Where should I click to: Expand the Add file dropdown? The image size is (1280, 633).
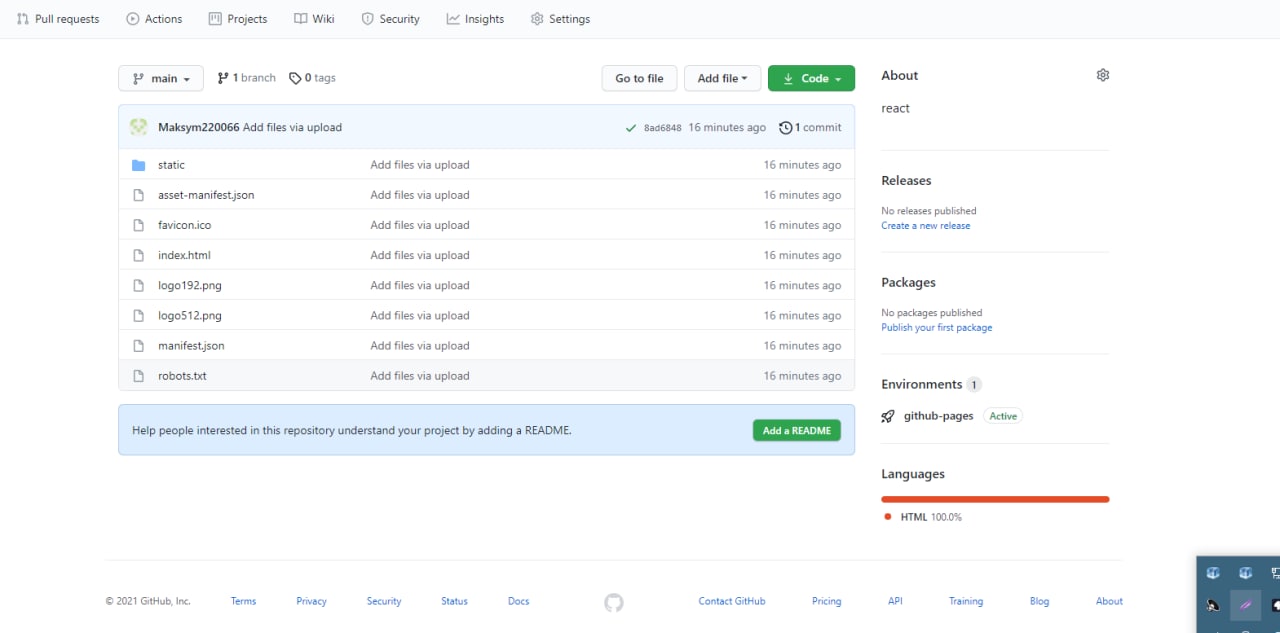tap(722, 78)
